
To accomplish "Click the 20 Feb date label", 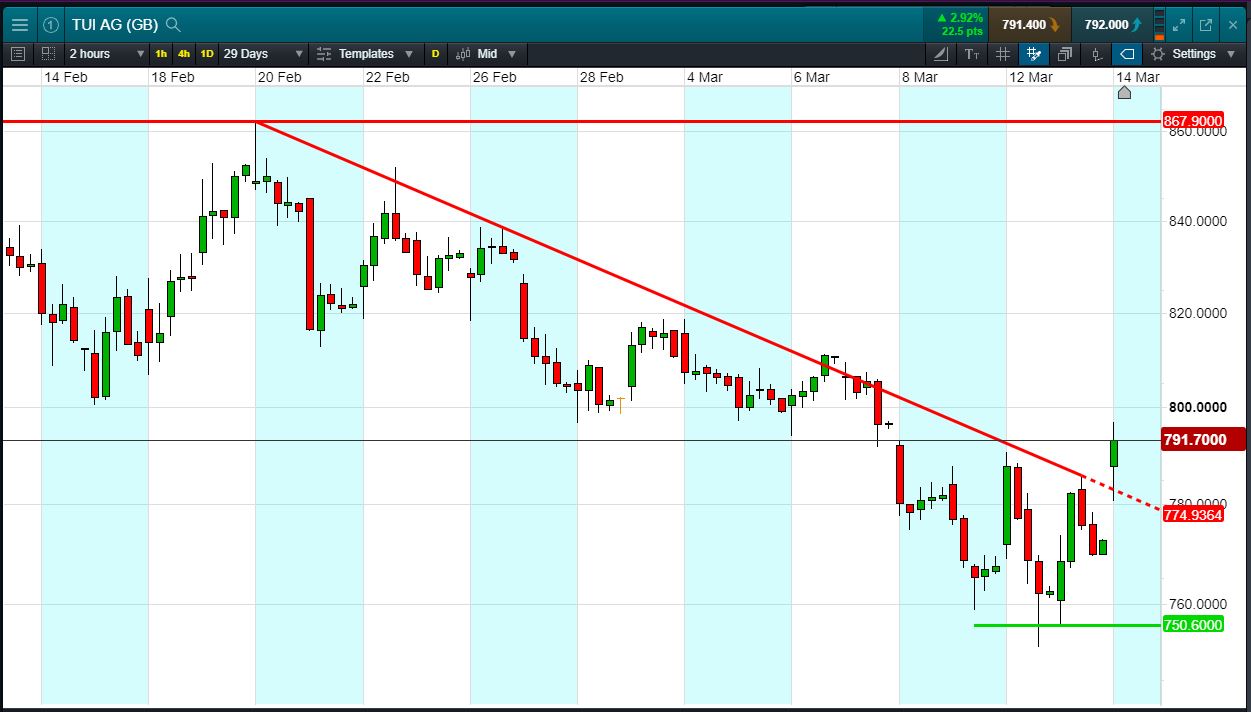I will (280, 77).
